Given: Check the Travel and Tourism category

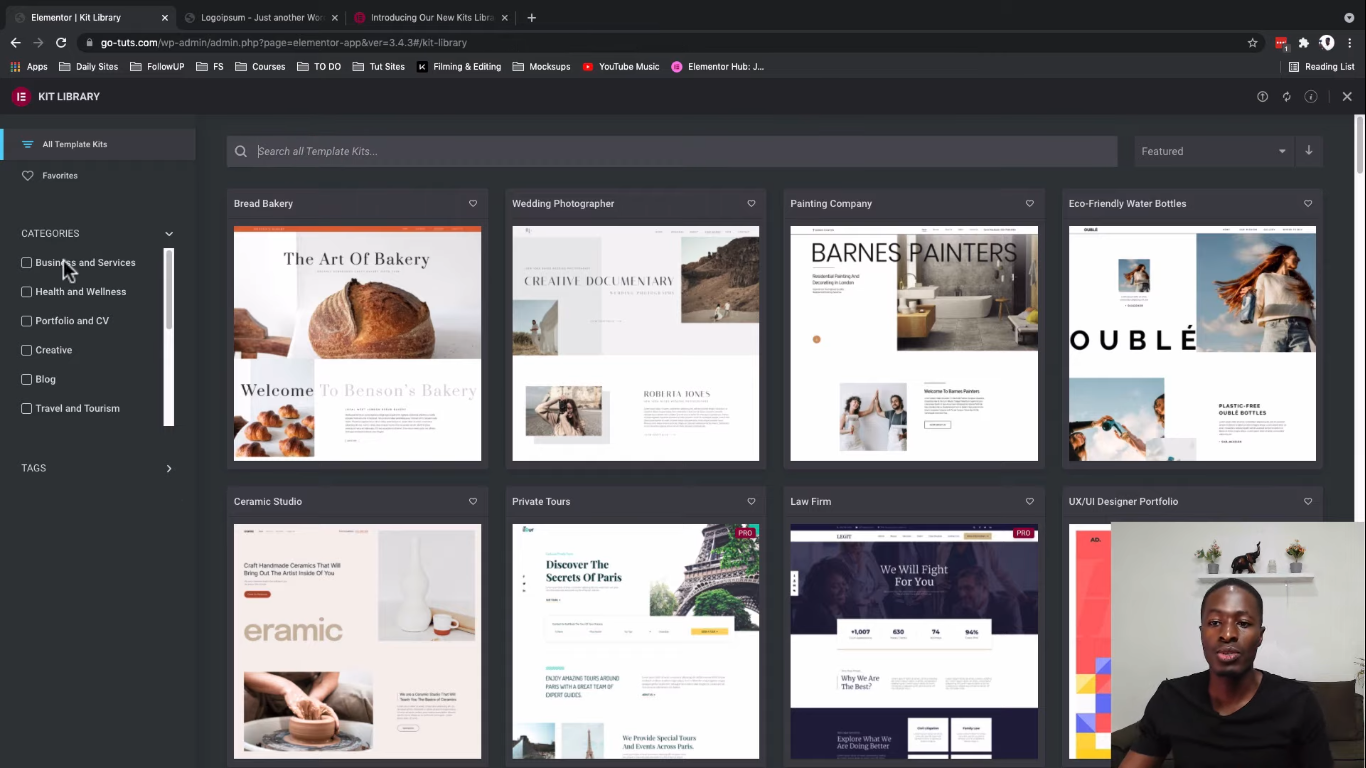Looking at the screenshot, I should coord(27,408).
